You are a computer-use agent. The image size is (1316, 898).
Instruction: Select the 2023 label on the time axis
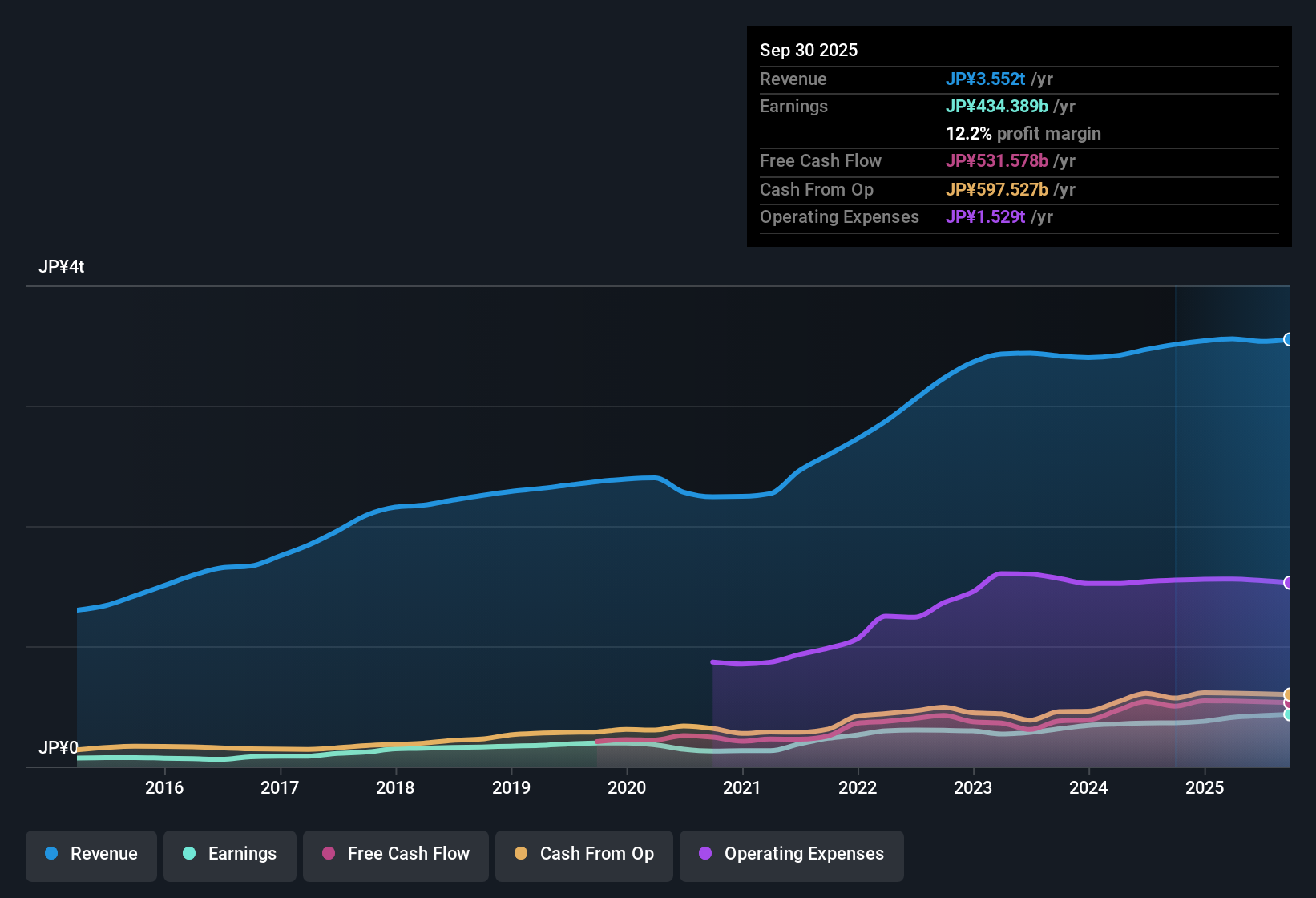973,788
